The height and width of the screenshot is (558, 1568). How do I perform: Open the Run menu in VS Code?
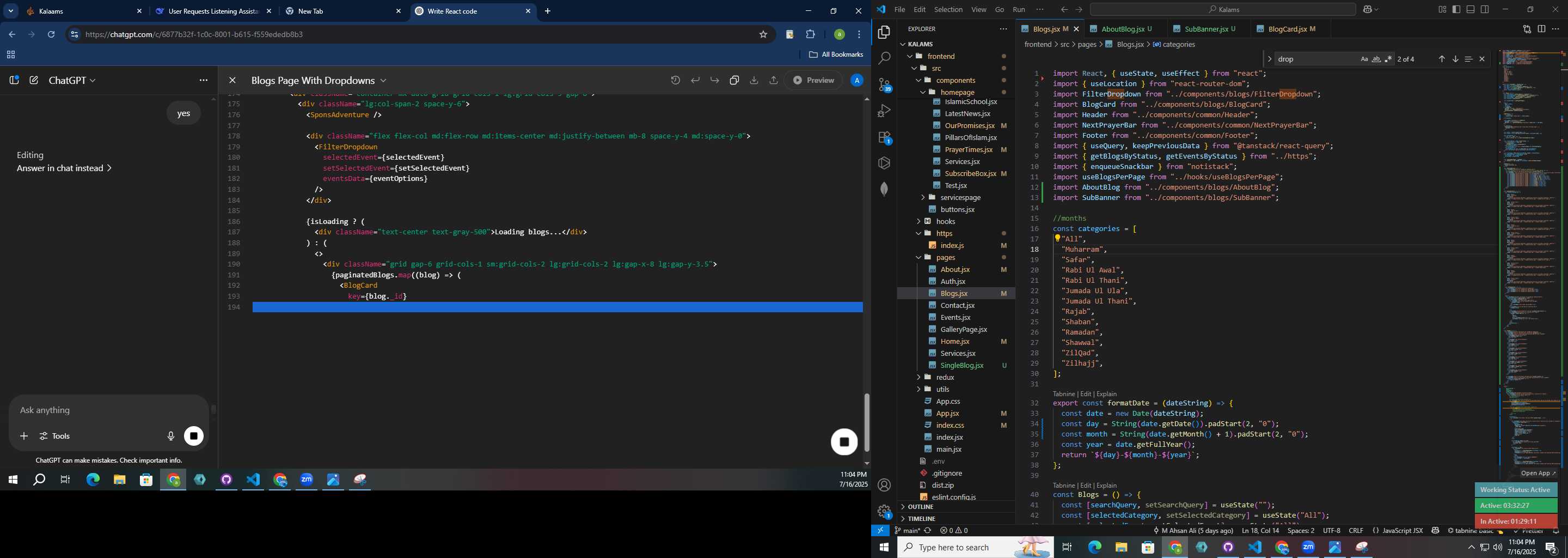click(x=1019, y=10)
